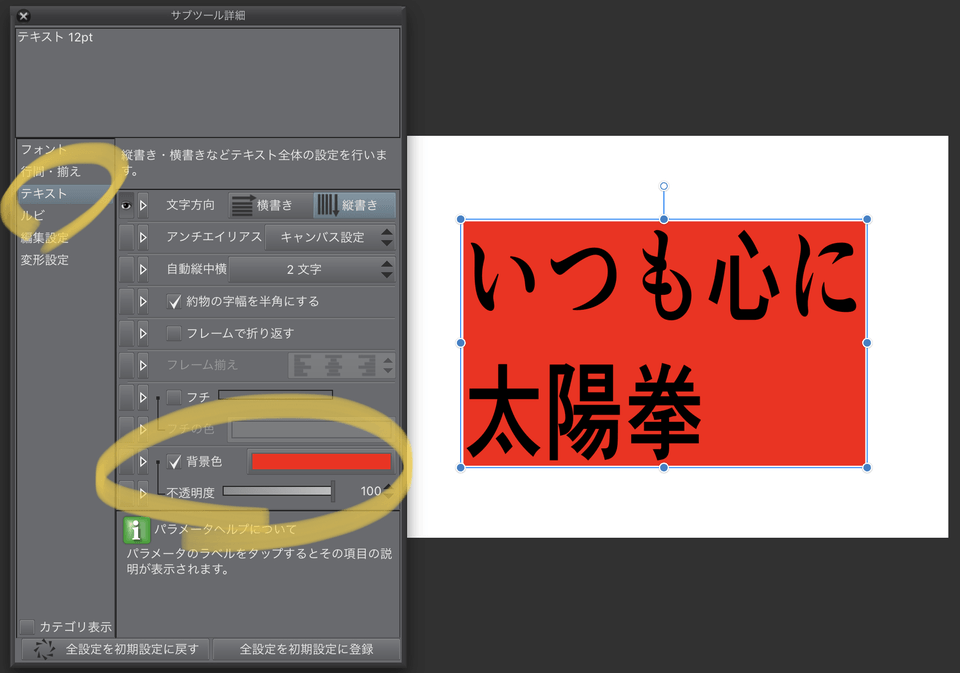
Task: Expand the 文字方向 row arrow
Action: click(x=143, y=205)
